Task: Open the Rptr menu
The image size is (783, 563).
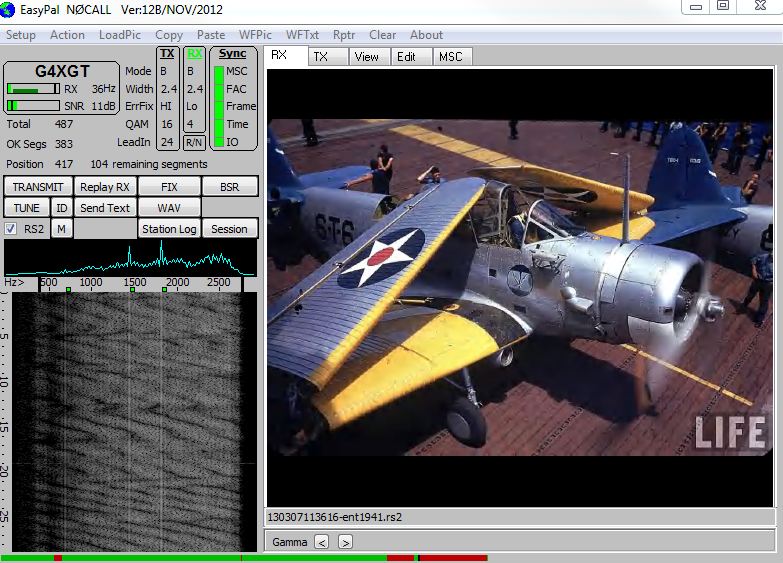Action: [344, 35]
